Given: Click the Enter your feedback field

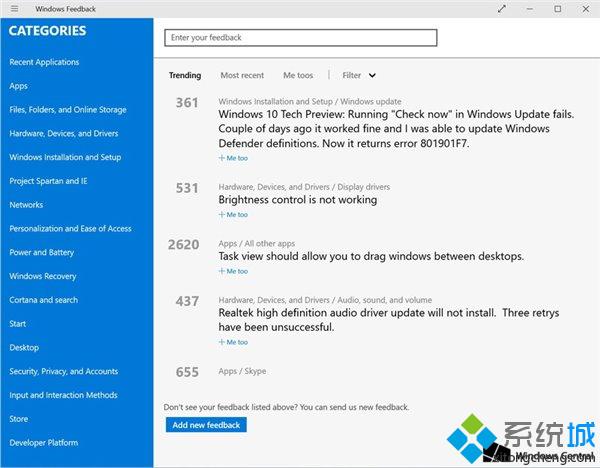Looking at the screenshot, I should 301,38.
